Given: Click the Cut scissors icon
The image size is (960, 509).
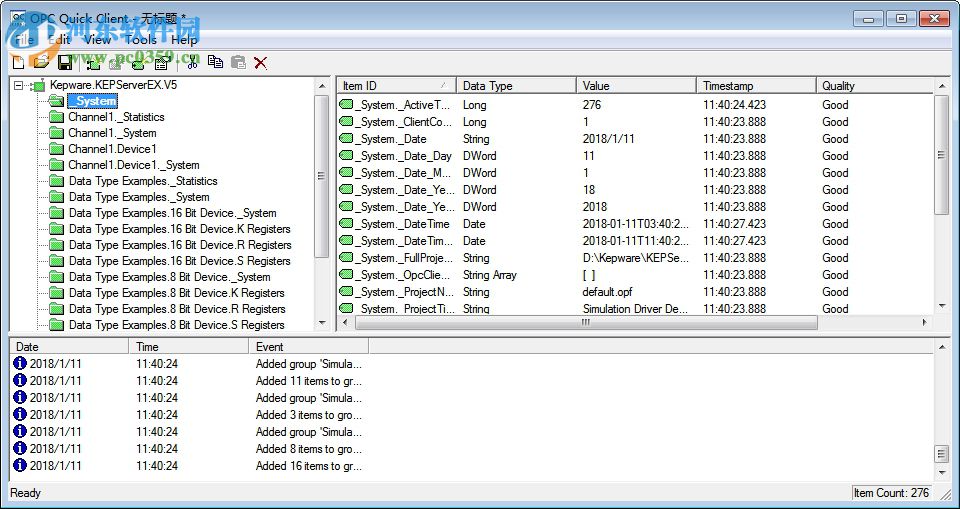Looking at the screenshot, I should pyautogui.click(x=192, y=62).
